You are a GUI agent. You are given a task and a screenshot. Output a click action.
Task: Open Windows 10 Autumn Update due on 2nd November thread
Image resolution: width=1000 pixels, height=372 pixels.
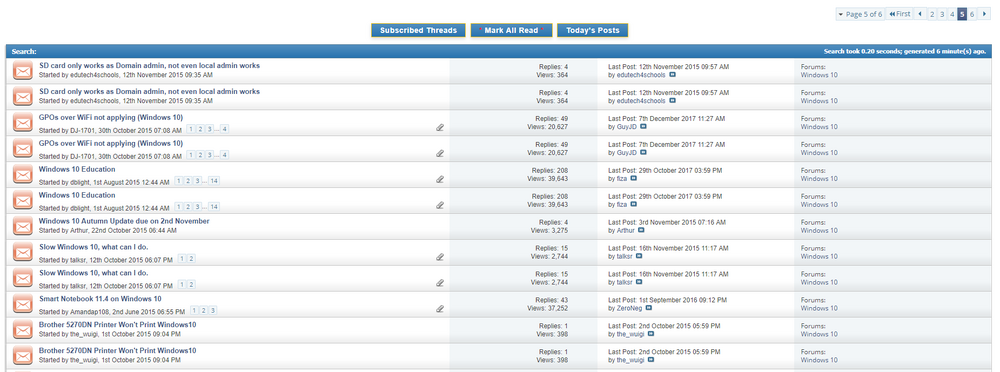pos(124,221)
